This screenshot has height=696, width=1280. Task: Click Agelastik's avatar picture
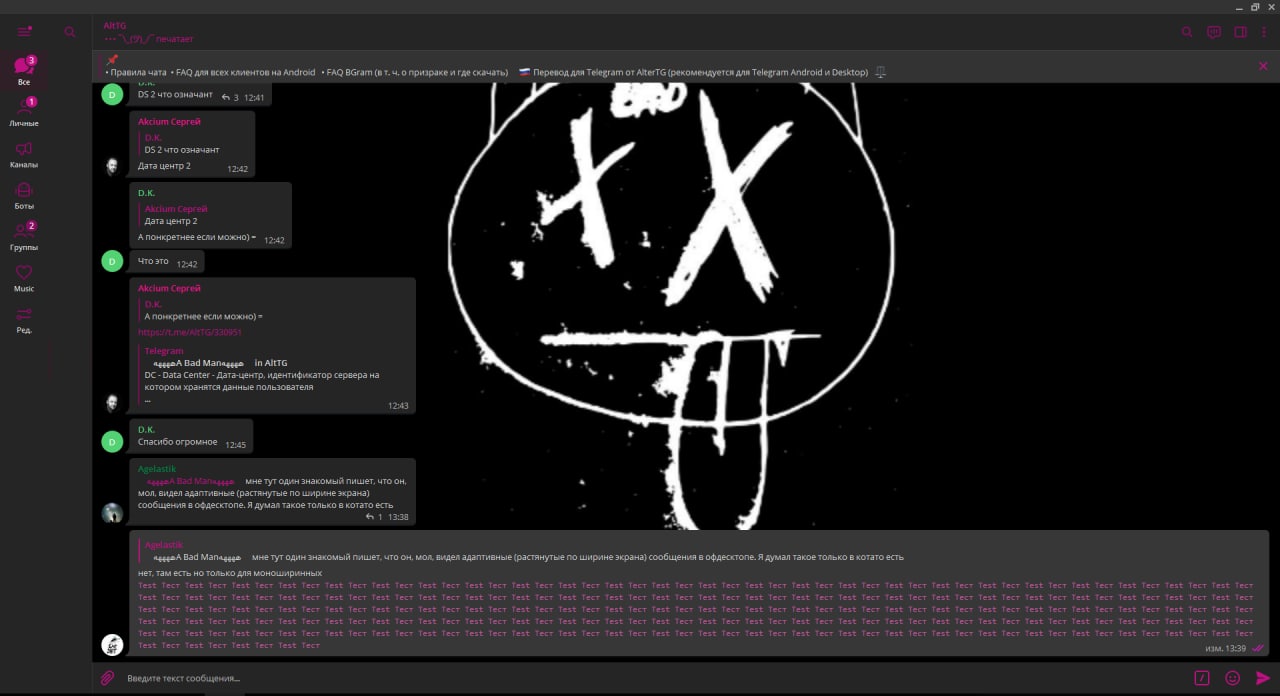(112, 513)
